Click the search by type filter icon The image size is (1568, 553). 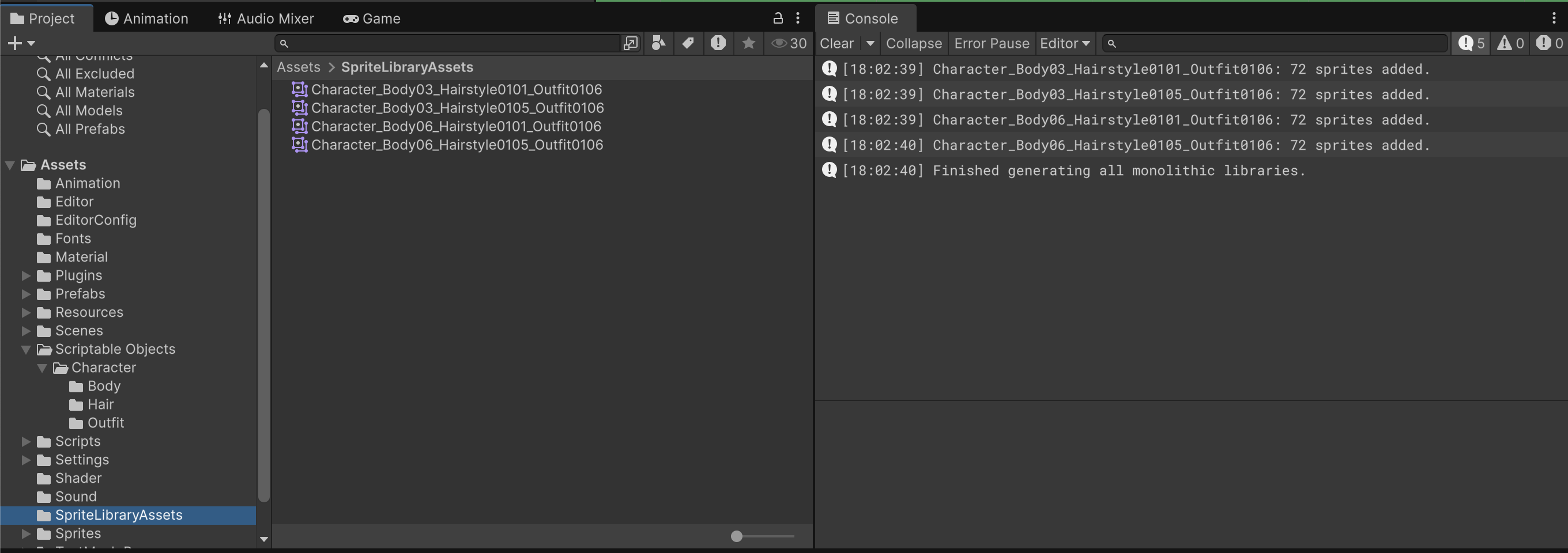point(658,43)
